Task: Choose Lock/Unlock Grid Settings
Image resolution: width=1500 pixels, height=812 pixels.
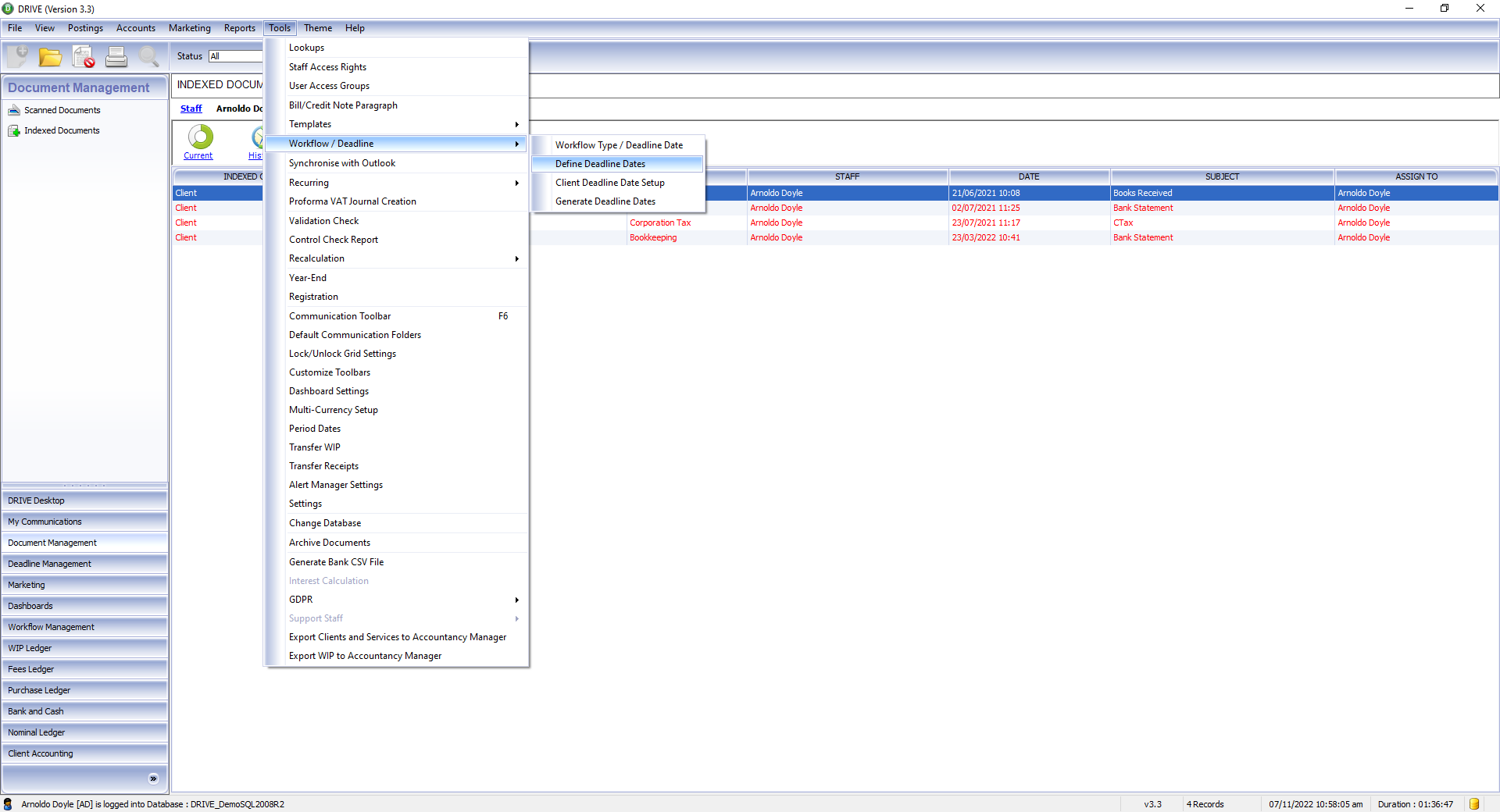Action: click(x=396, y=354)
